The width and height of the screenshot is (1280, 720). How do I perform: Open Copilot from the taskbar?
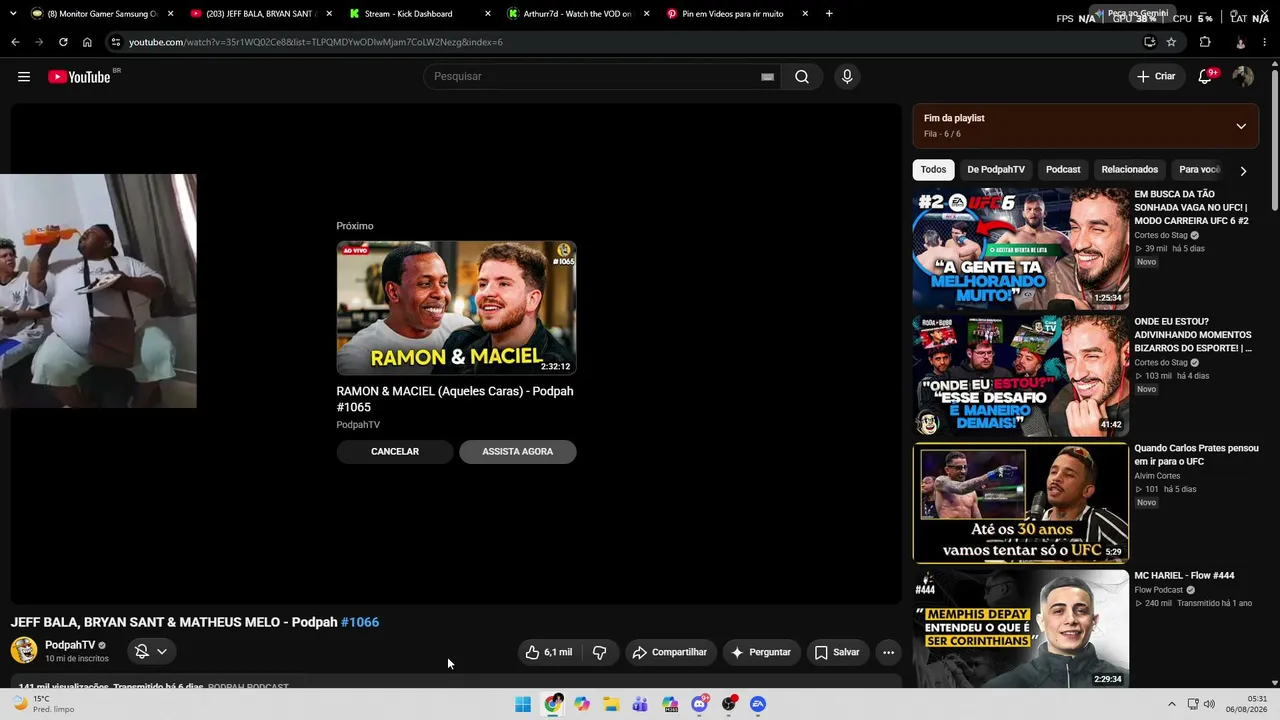point(582,704)
